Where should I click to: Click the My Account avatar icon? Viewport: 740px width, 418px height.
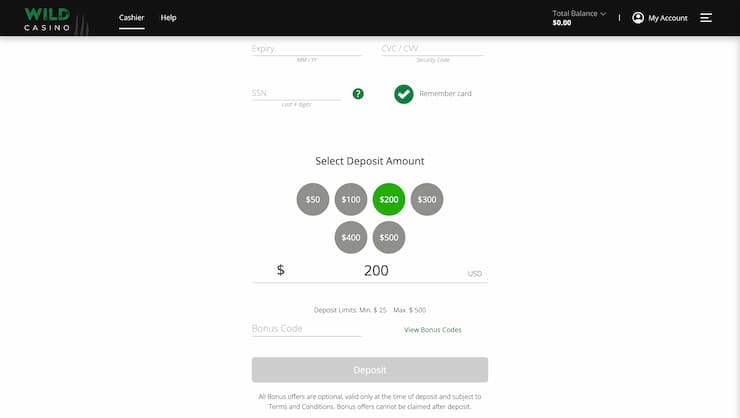click(638, 17)
